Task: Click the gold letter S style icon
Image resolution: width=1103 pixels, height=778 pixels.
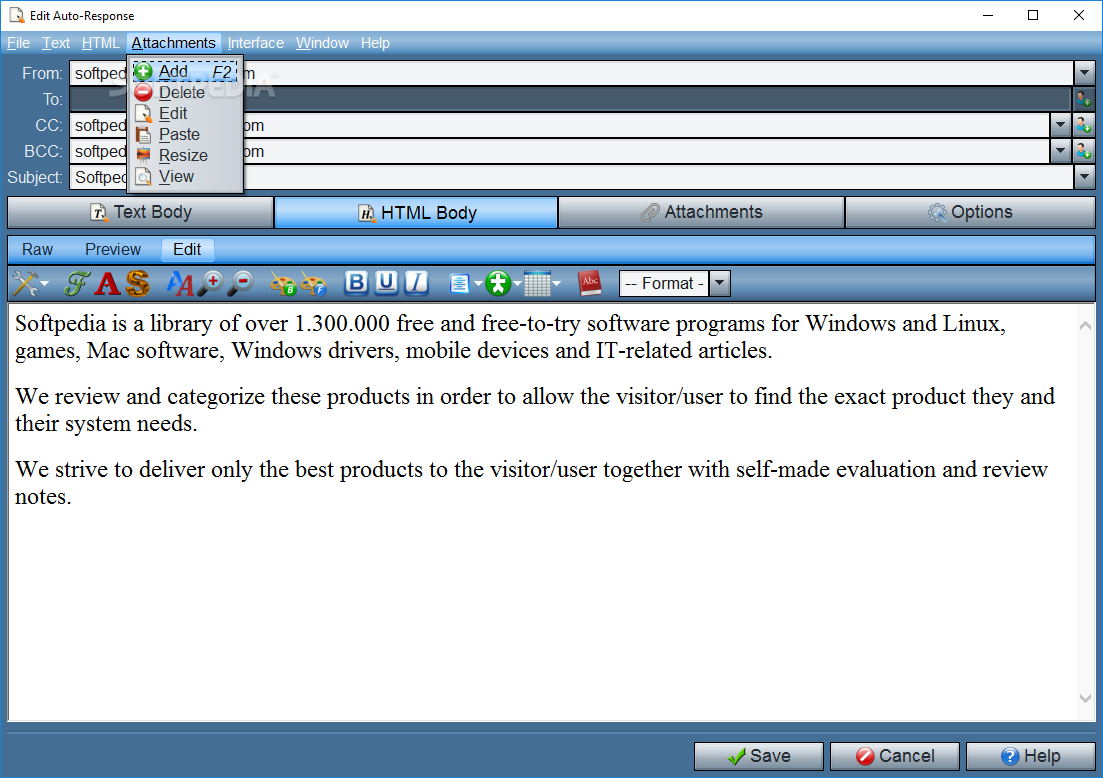Action: coord(138,283)
